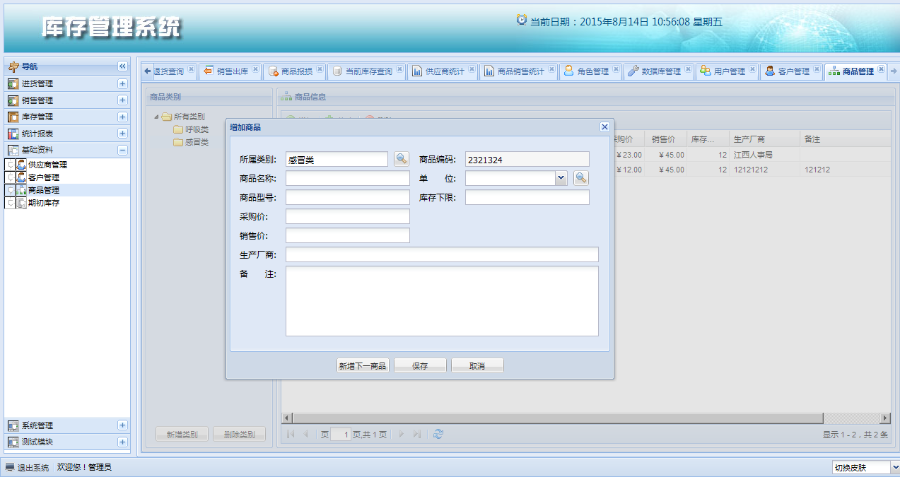Viewport: 900px width, 477px height.
Task: Close the 销售出库 tab
Action: 255,69
